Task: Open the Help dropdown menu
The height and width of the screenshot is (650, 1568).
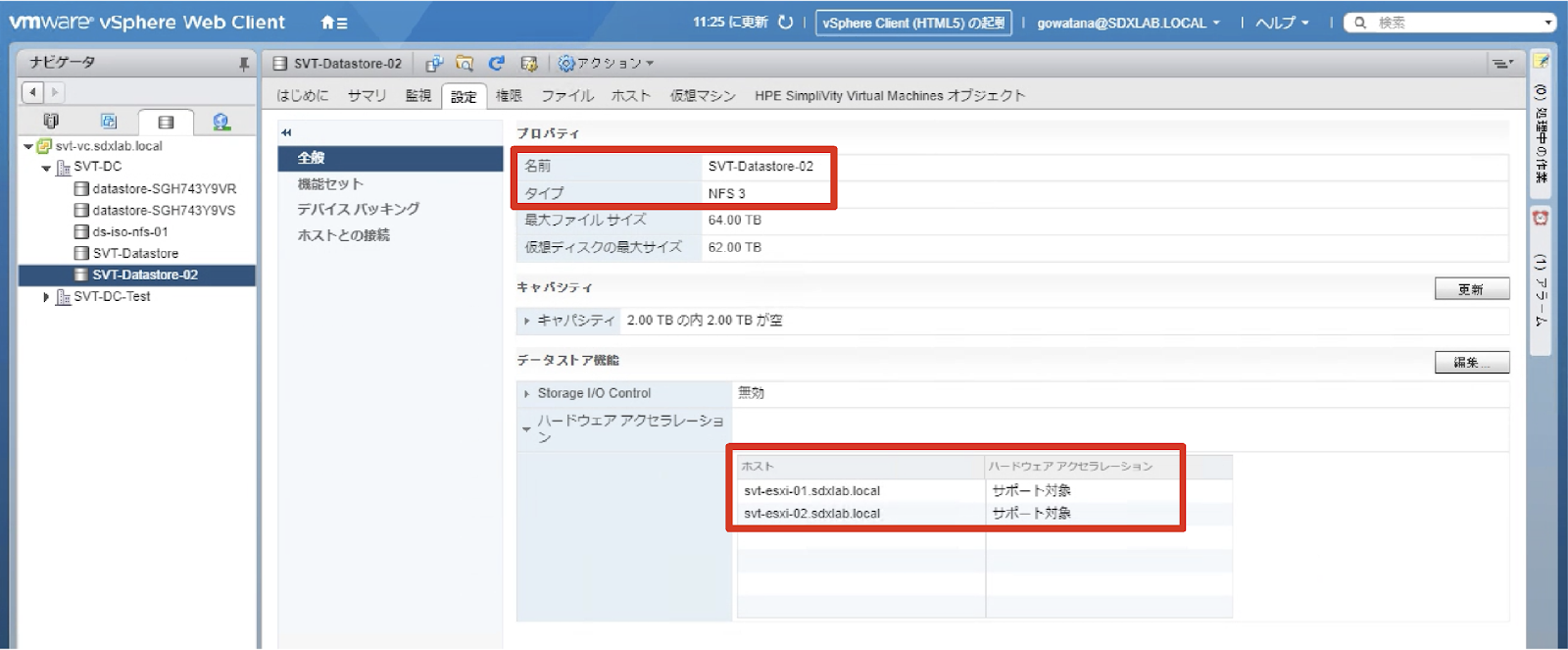Action: click(x=1282, y=23)
